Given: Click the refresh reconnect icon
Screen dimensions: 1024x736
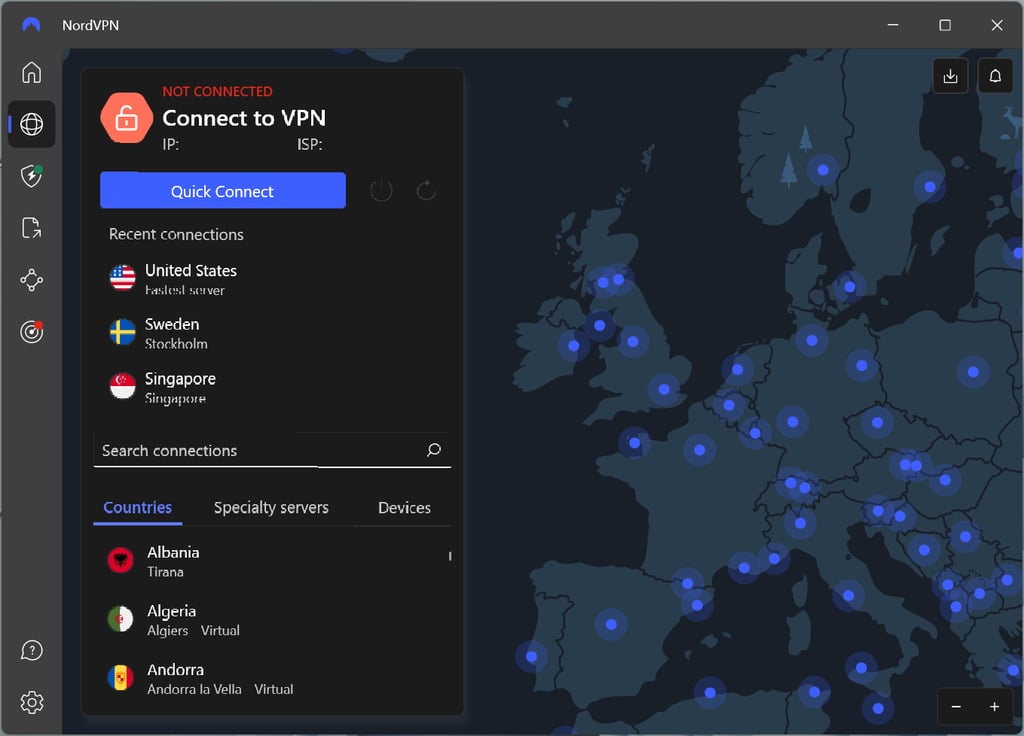Looking at the screenshot, I should [426, 191].
